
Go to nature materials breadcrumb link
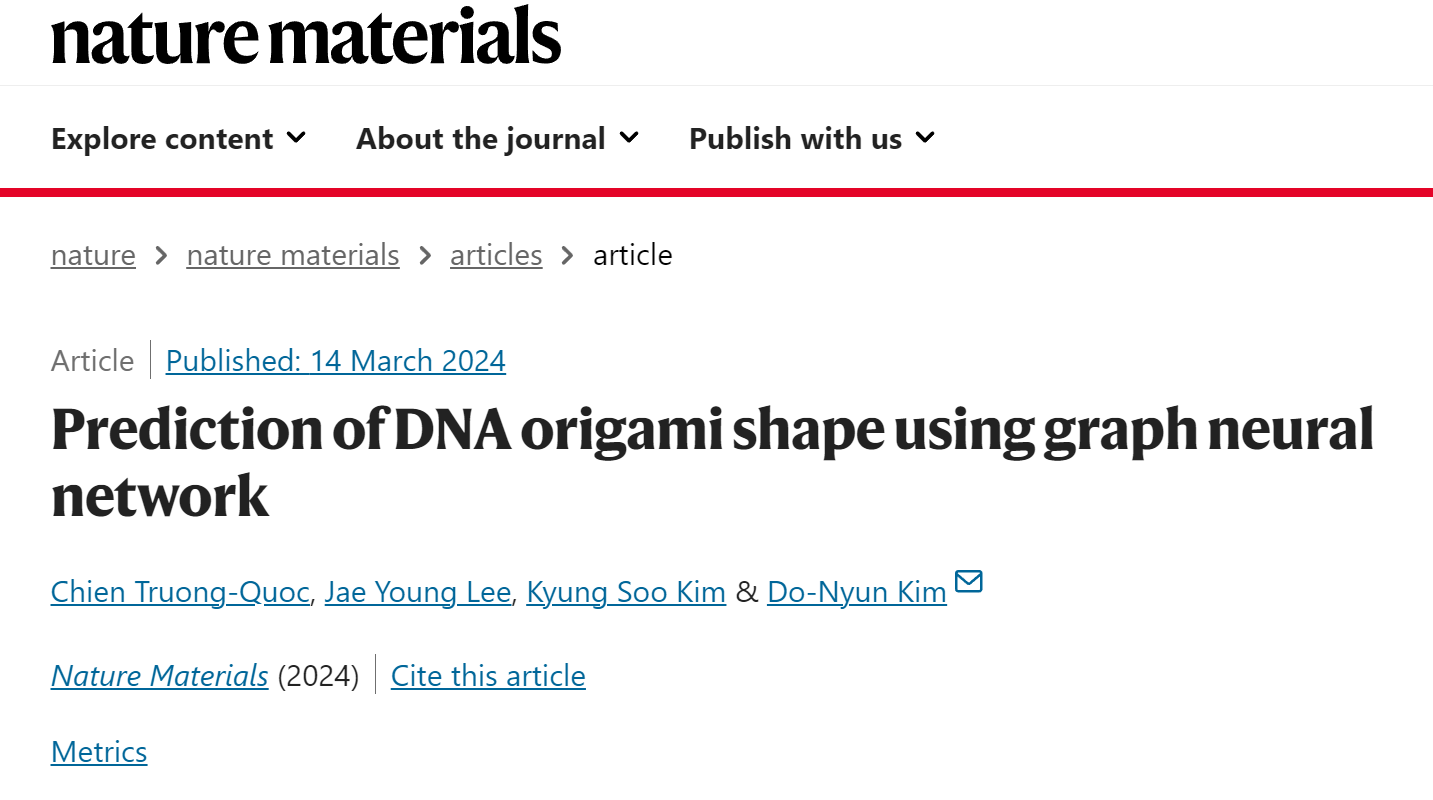(293, 255)
